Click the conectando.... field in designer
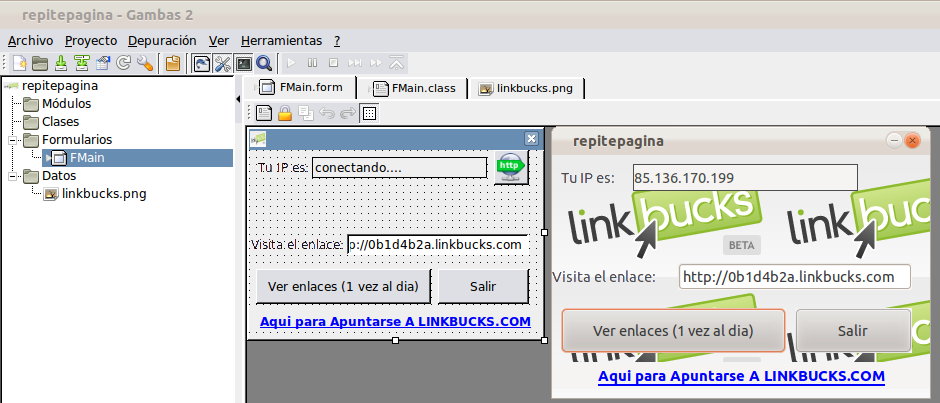The width and height of the screenshot is (940, 403). [x=399, y=168]
